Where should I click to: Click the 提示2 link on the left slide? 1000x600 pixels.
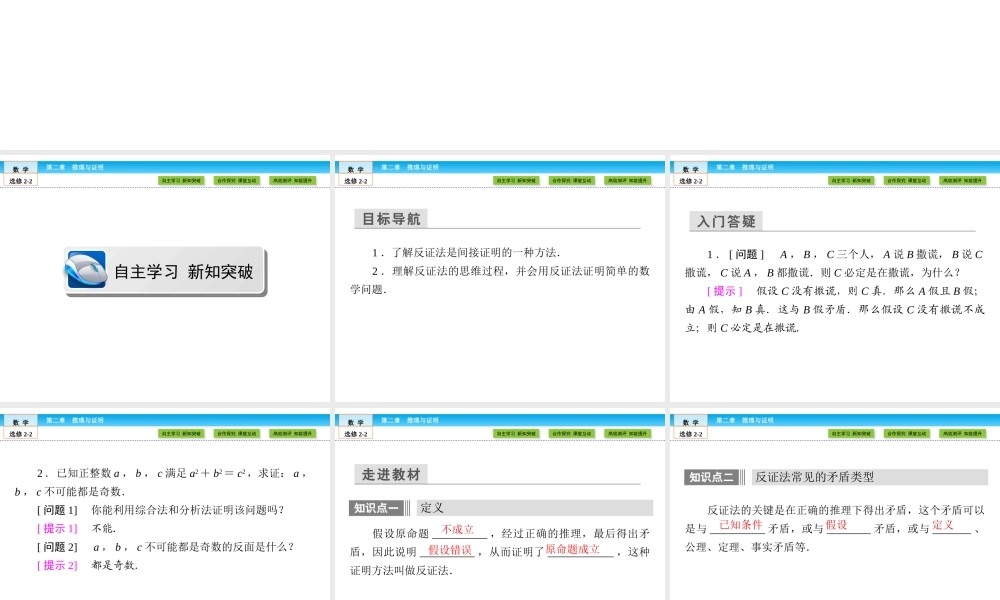coord(57,564)
